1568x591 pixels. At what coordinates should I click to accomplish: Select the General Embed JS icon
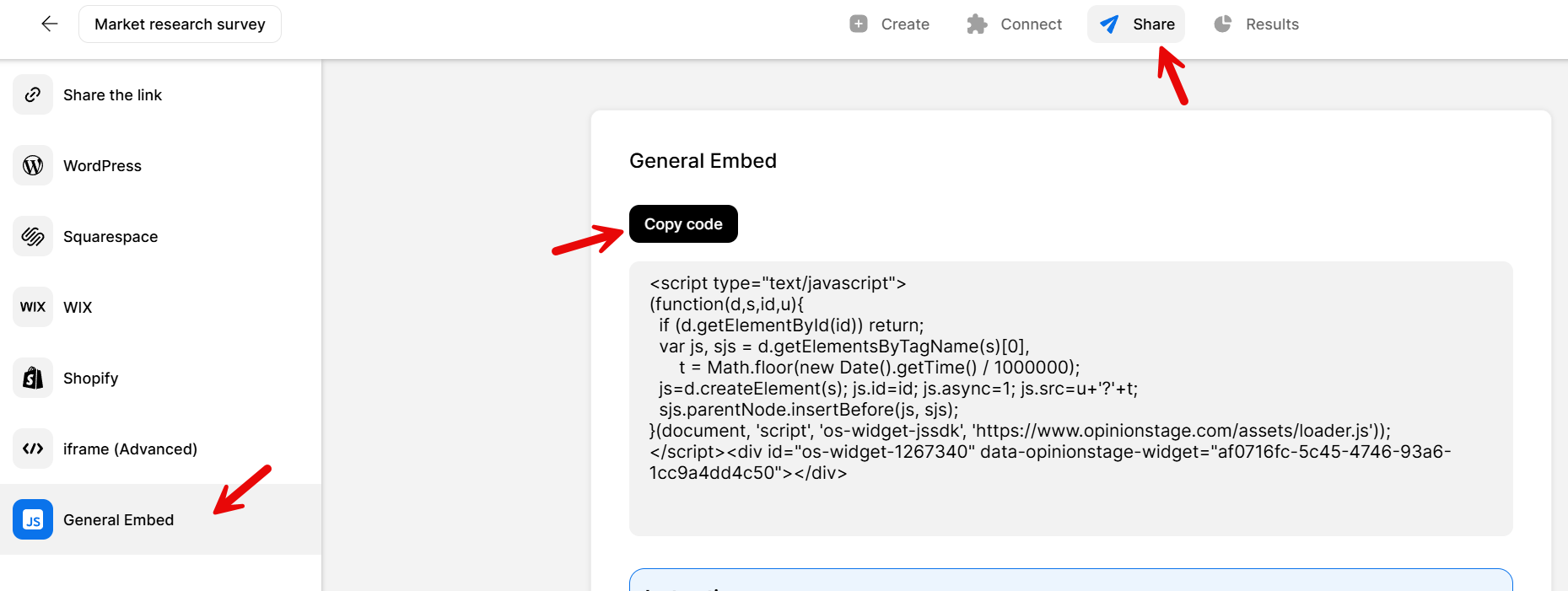[32, 519]
